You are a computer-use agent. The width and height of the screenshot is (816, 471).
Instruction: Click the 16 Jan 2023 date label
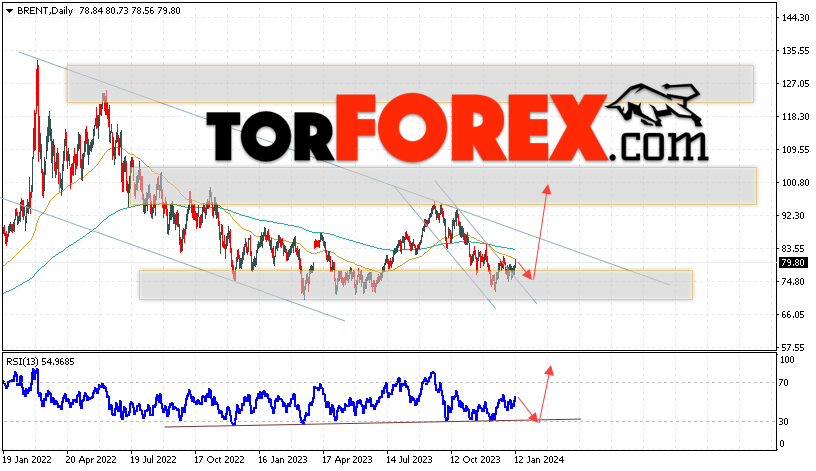[x=283, y=460]
